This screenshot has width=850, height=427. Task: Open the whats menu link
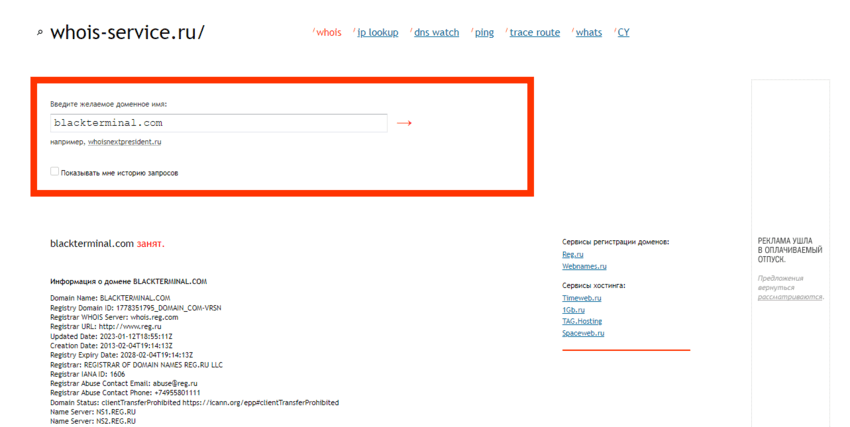click(588, 32)
